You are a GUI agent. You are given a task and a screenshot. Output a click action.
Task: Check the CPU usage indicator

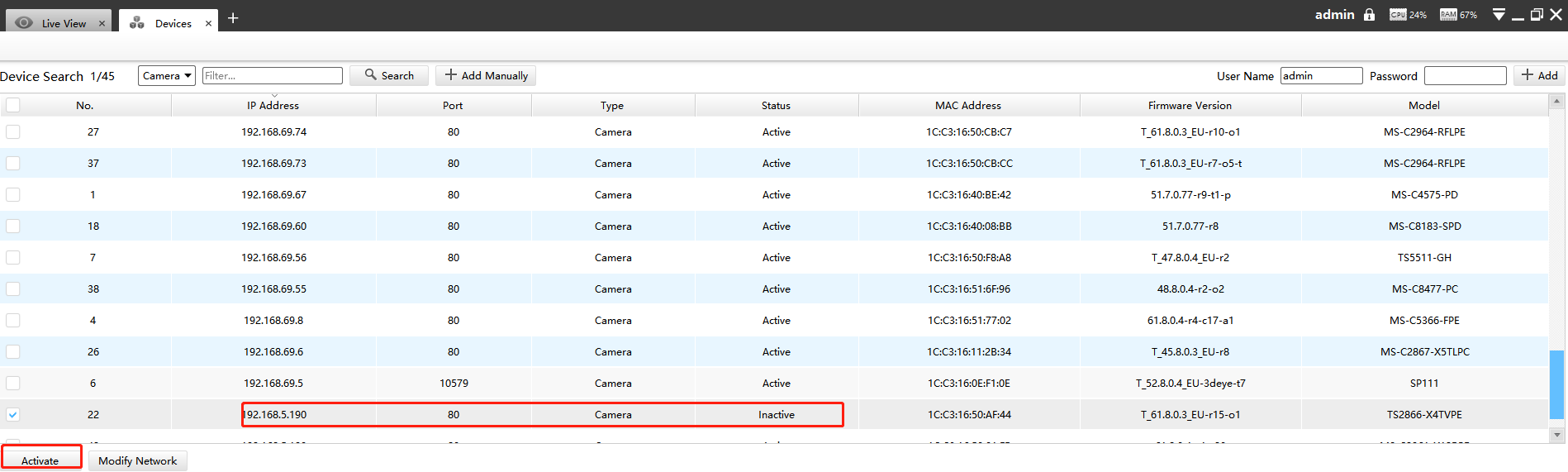1408,15
